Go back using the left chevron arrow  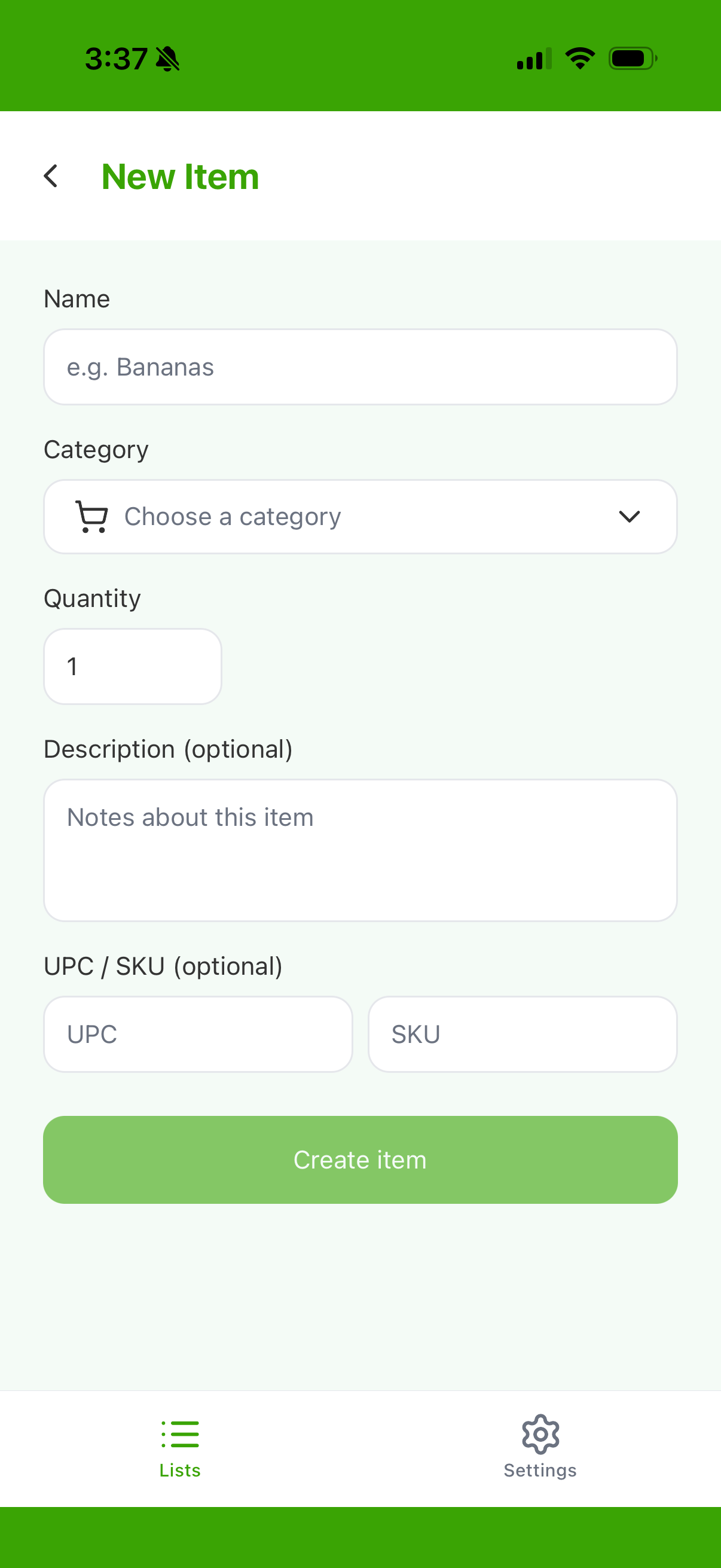click(x=51, y=176)
